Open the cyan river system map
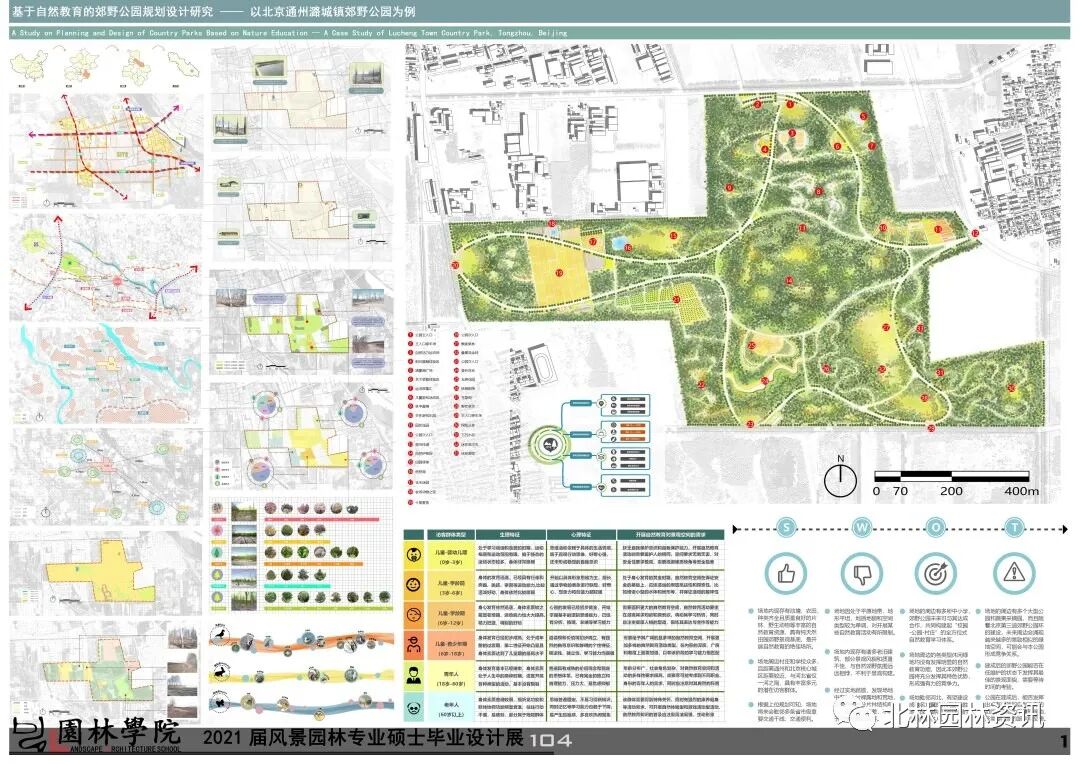1080x764 pixels. pos(106,374)
